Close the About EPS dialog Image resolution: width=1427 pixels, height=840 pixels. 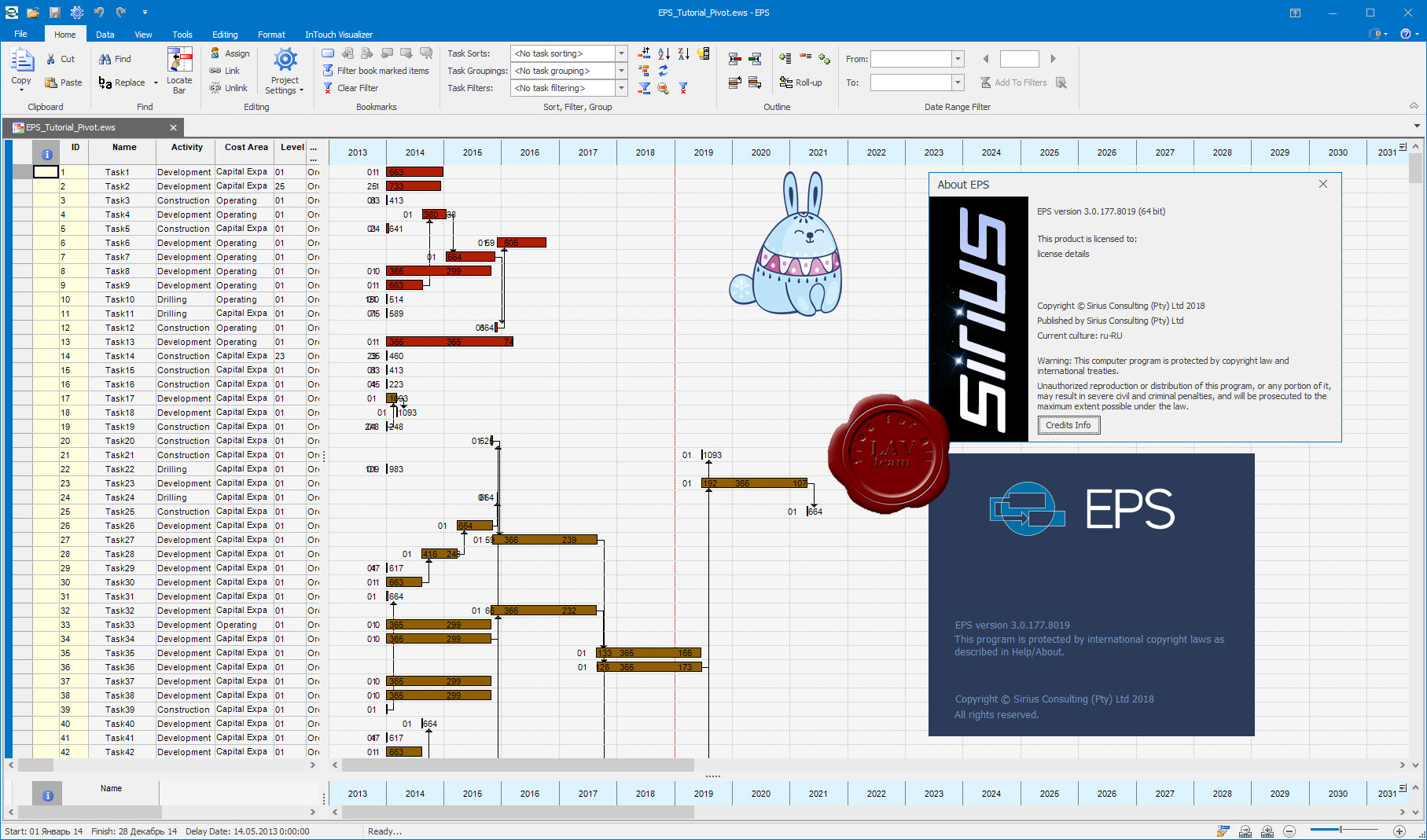click(1323, 184)
